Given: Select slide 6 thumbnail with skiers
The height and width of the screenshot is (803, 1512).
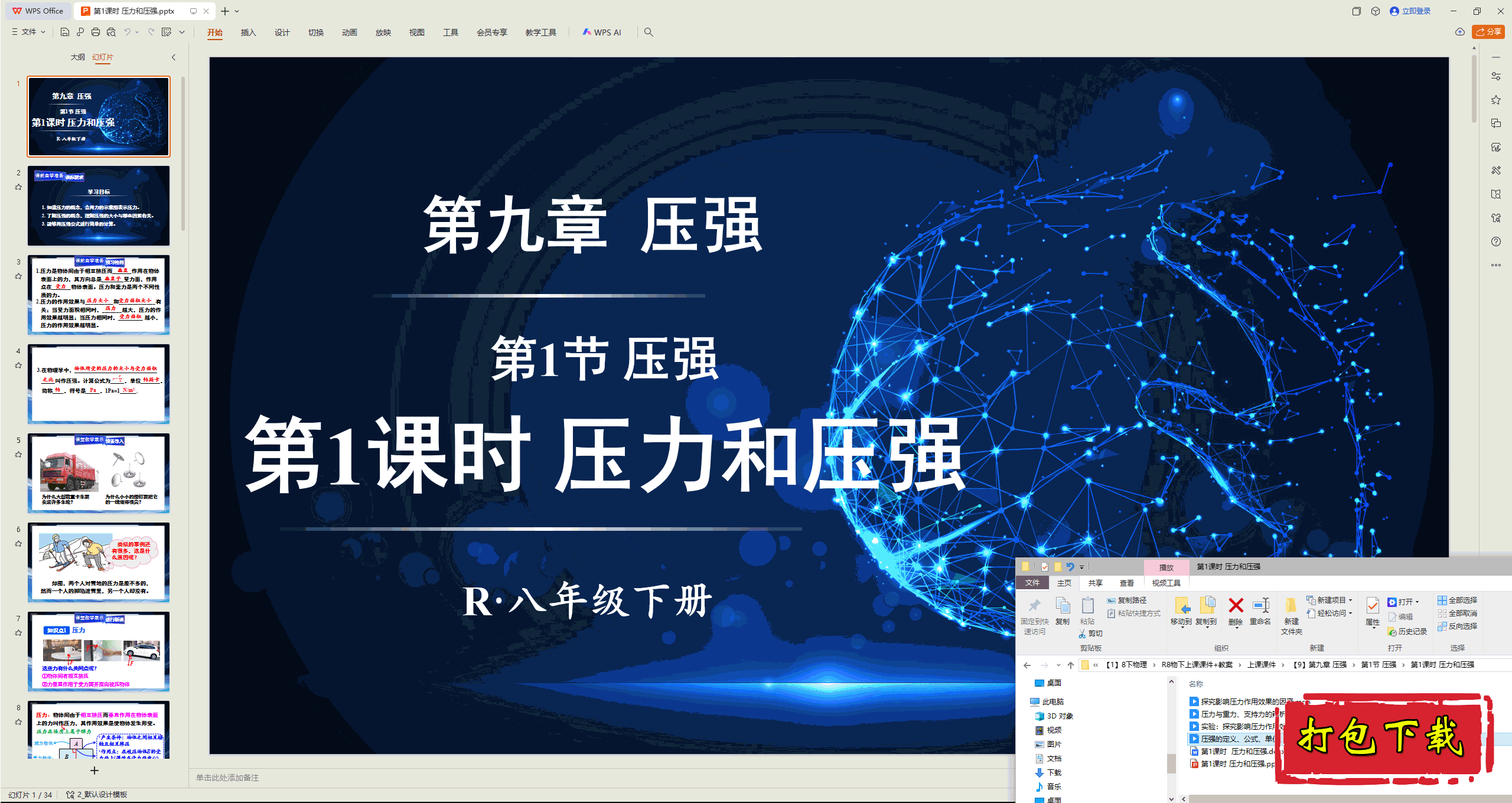Looking at the screenshot, I should click(x=99, y=562).
